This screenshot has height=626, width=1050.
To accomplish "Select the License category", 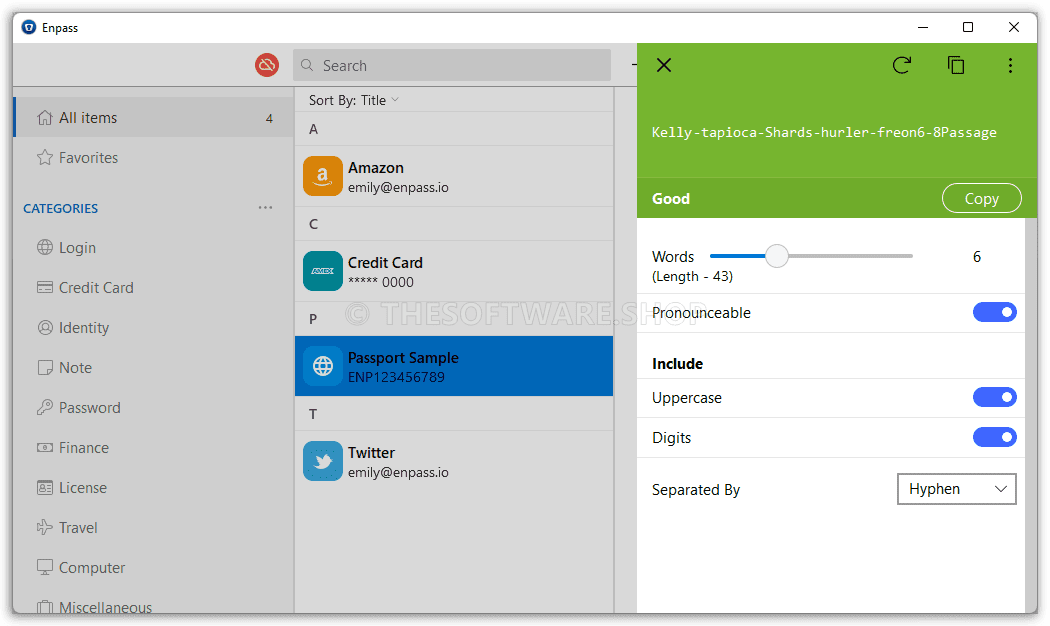I will click(x=153, y=487).
